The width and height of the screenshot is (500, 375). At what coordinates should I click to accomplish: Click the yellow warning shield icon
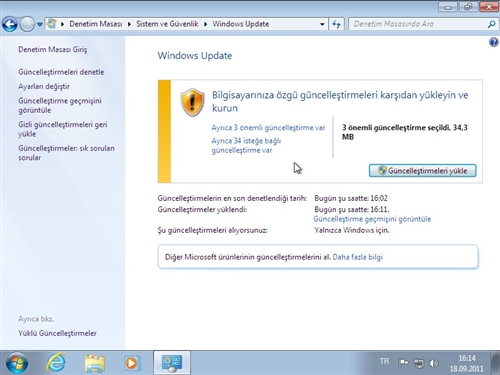[x=192, y=102]
